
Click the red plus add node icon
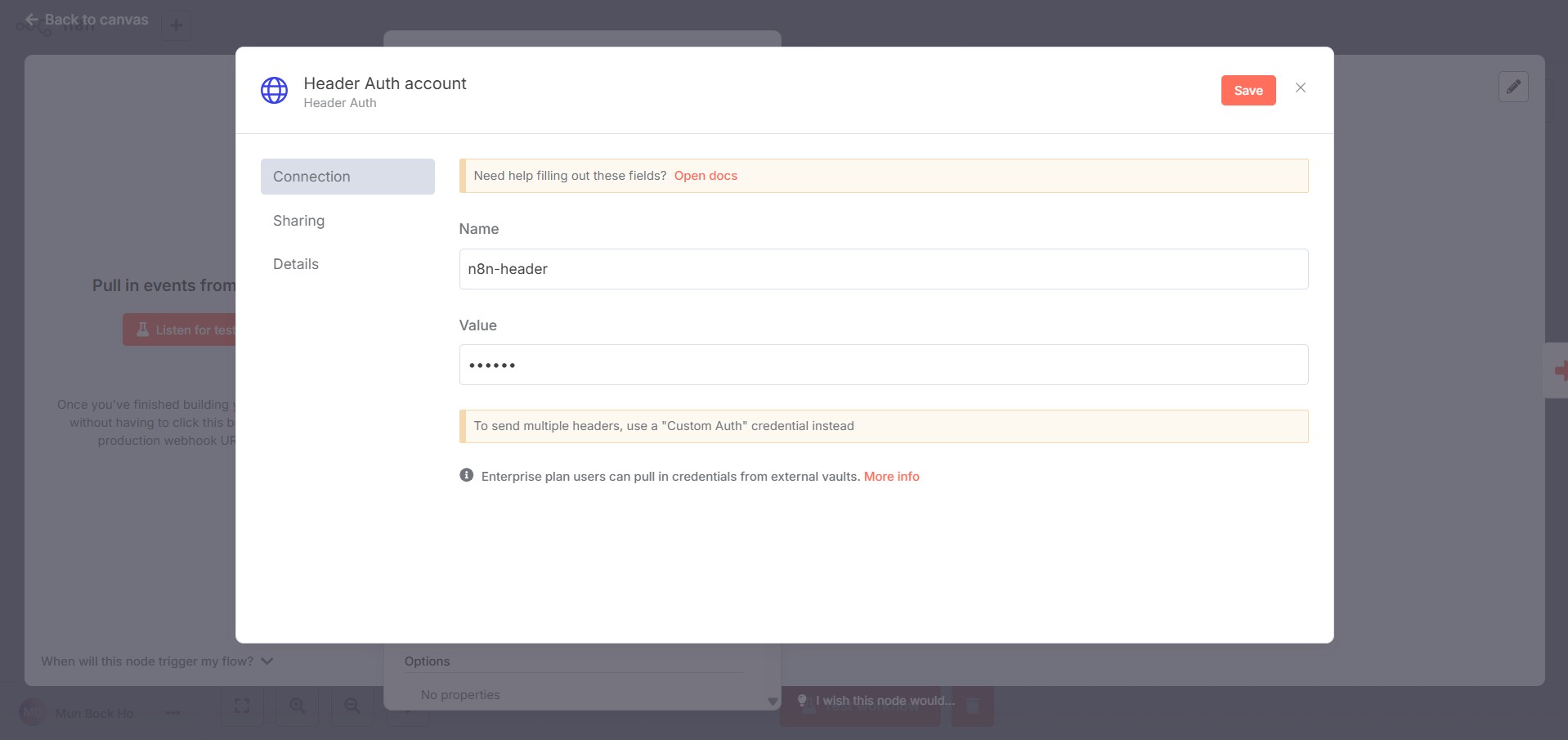(x=1560, y=370)
